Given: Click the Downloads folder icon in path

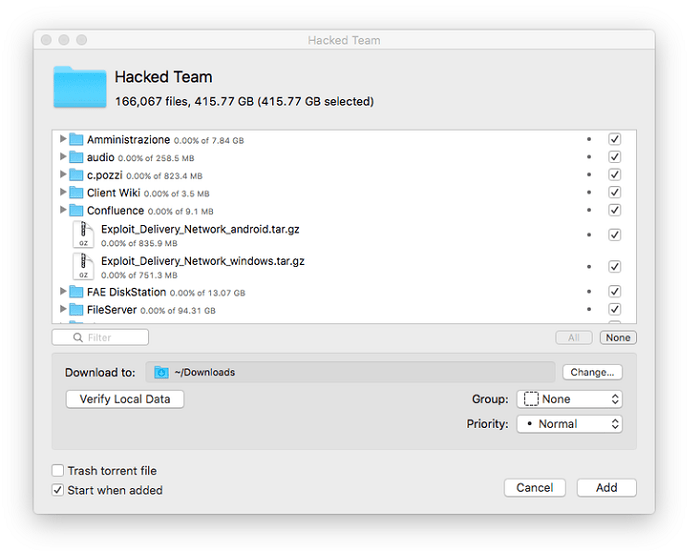Looking at the screenshot, I should (x=161, y=372).
